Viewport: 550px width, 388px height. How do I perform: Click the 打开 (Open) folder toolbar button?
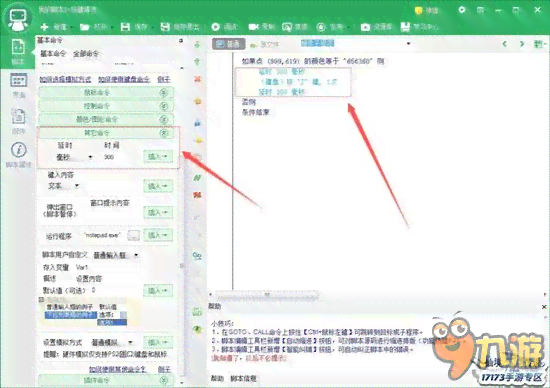[93, 27]
